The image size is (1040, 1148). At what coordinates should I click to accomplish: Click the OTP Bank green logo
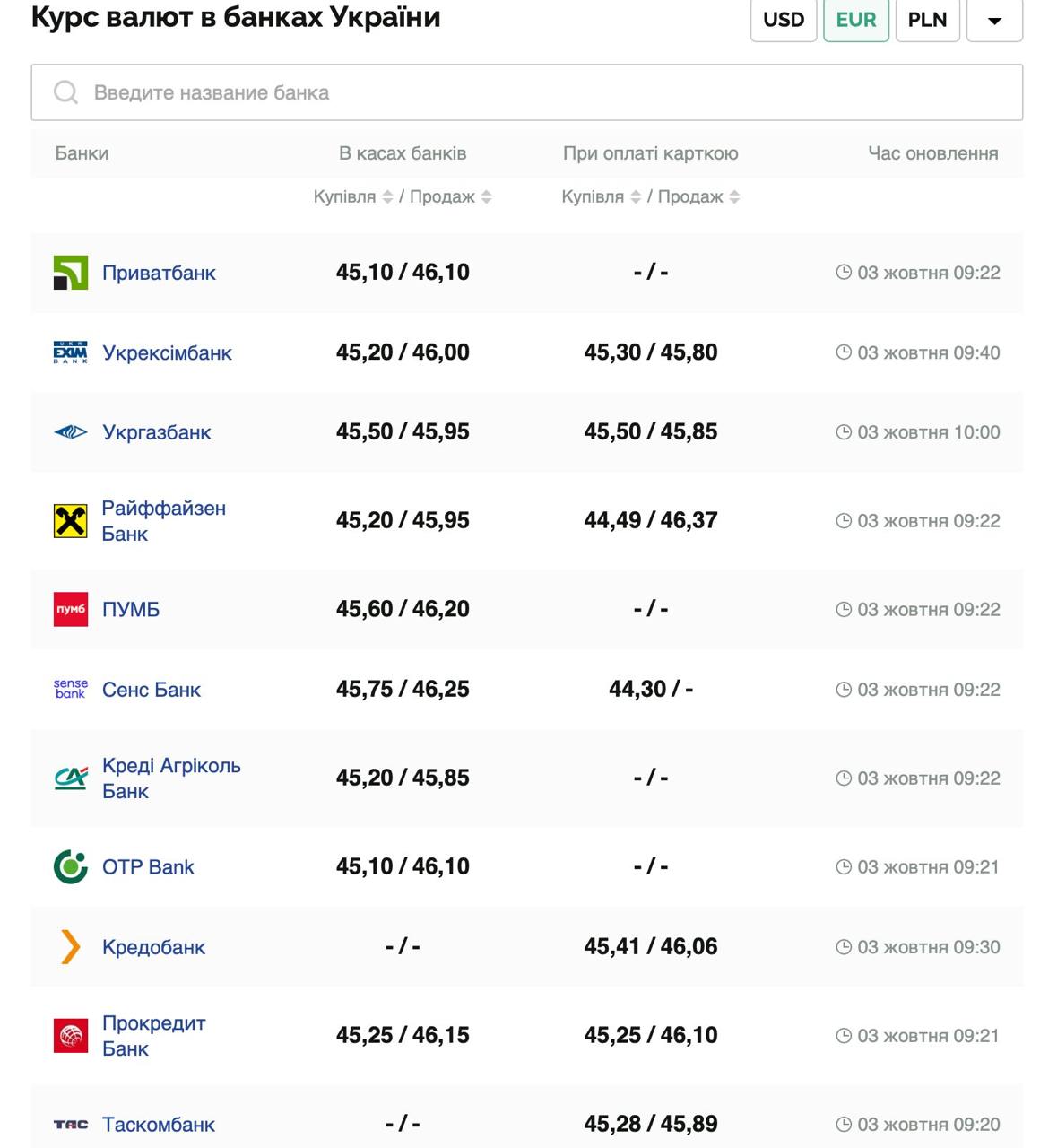click(71, 867)
